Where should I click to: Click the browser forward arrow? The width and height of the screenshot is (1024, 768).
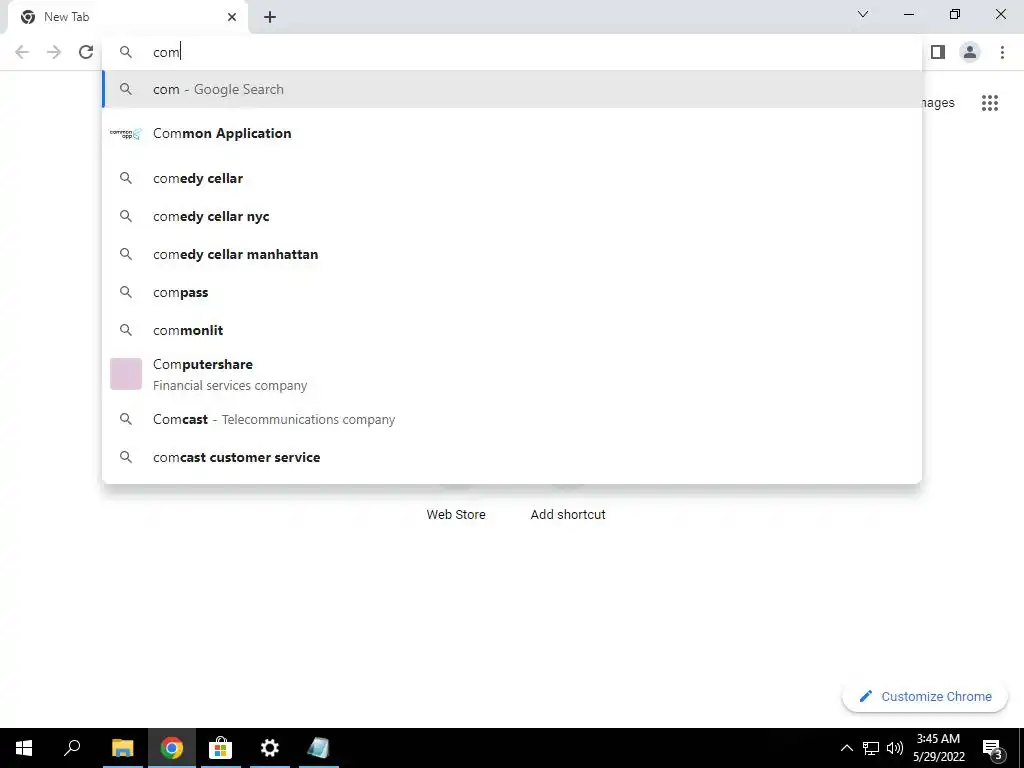point(54,52)
